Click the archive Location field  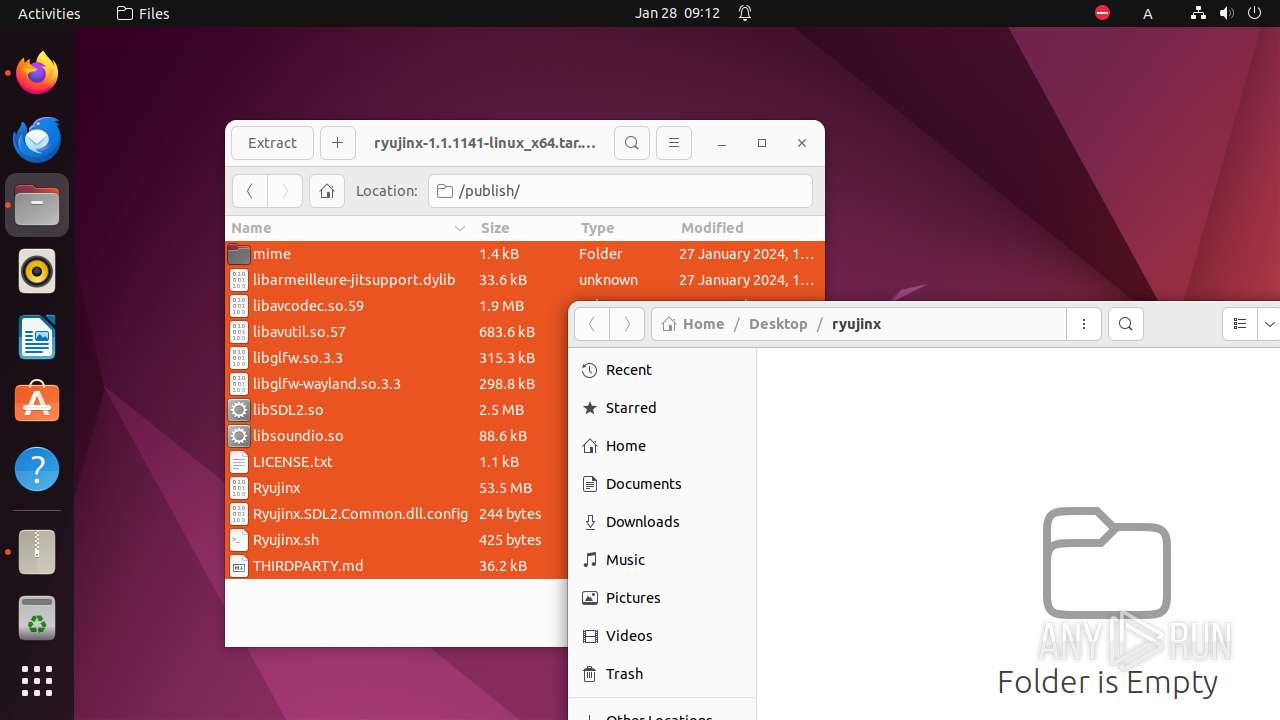tap(620, 191)
